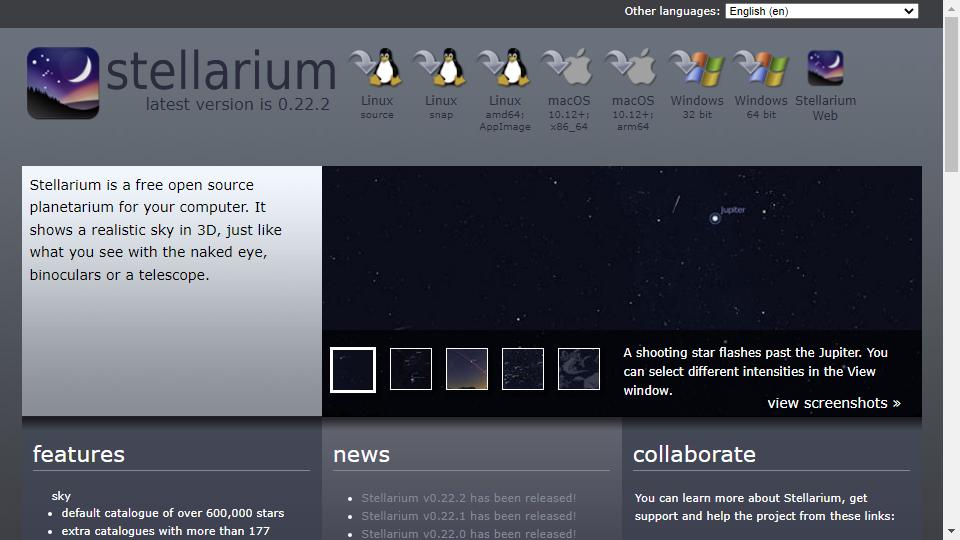Select the sunset horizon screenshot thumbnail
Screen dimensions: 960x540
point(467,369)
